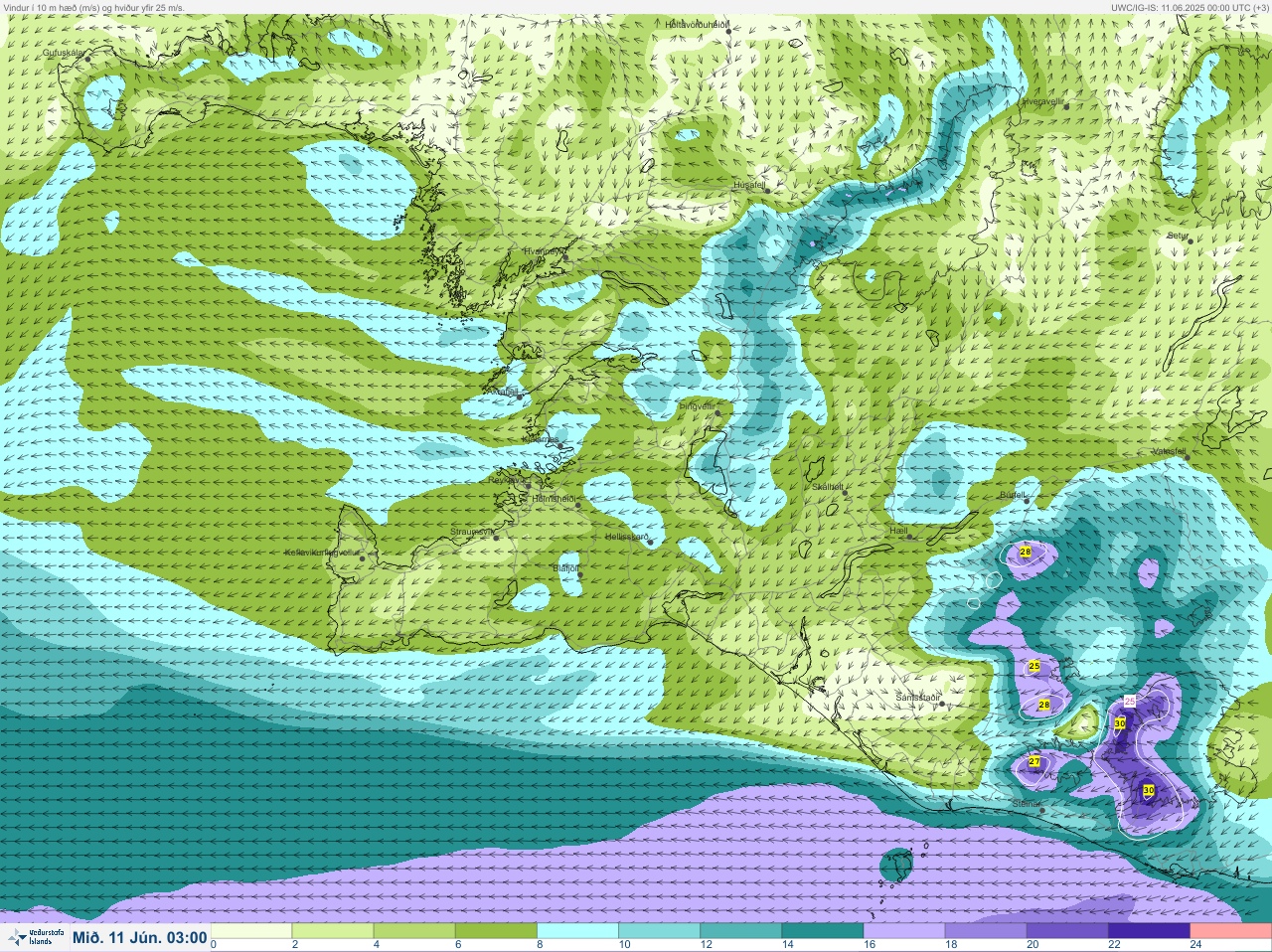Click the southernmost yellow 30 gust marker
This screenshot has height=952, width=1272.
(1148, 791)
